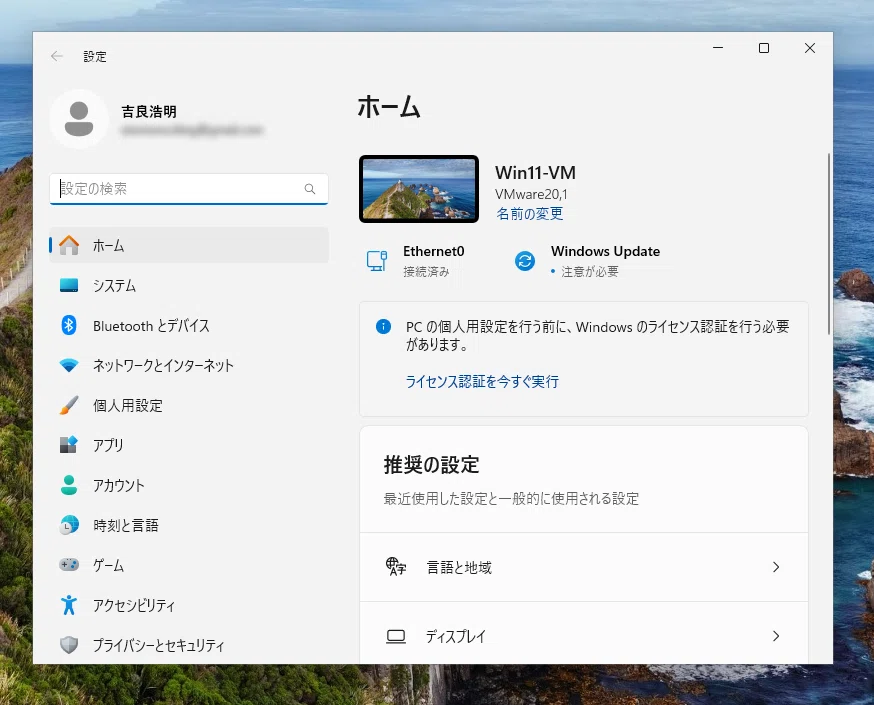The image size is (874, 705).
Task: Click the アクセシビリティ figure icon
Action: [69, 605]
